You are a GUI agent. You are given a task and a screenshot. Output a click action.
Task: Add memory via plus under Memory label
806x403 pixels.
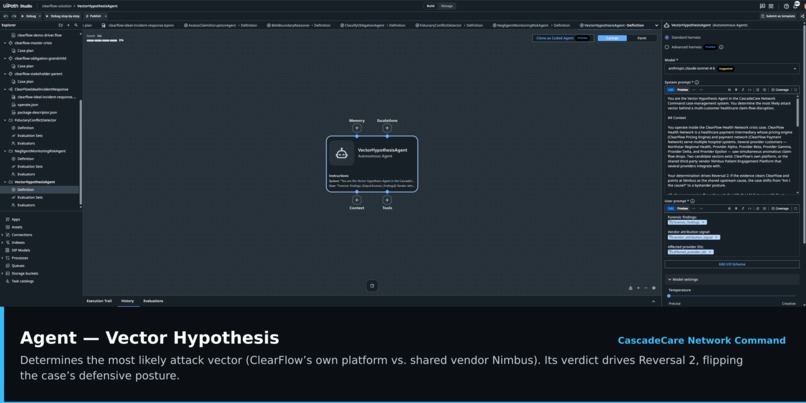[x=357, y=128]
